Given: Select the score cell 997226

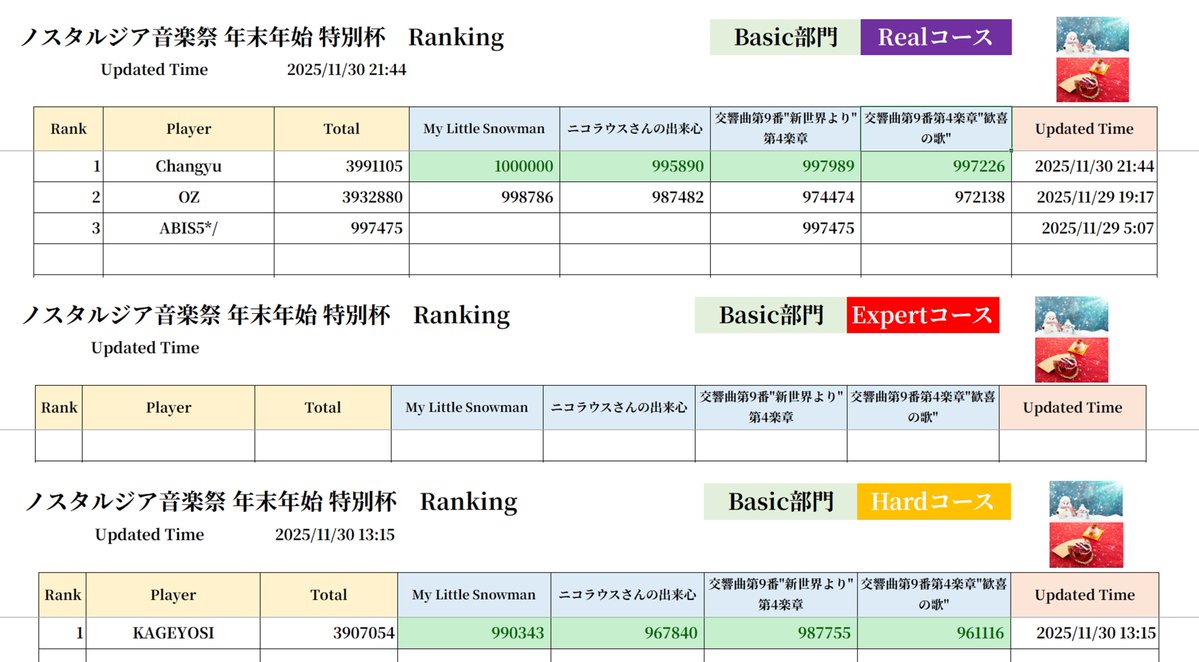Looking at the screenshot, I should (936, 166).
